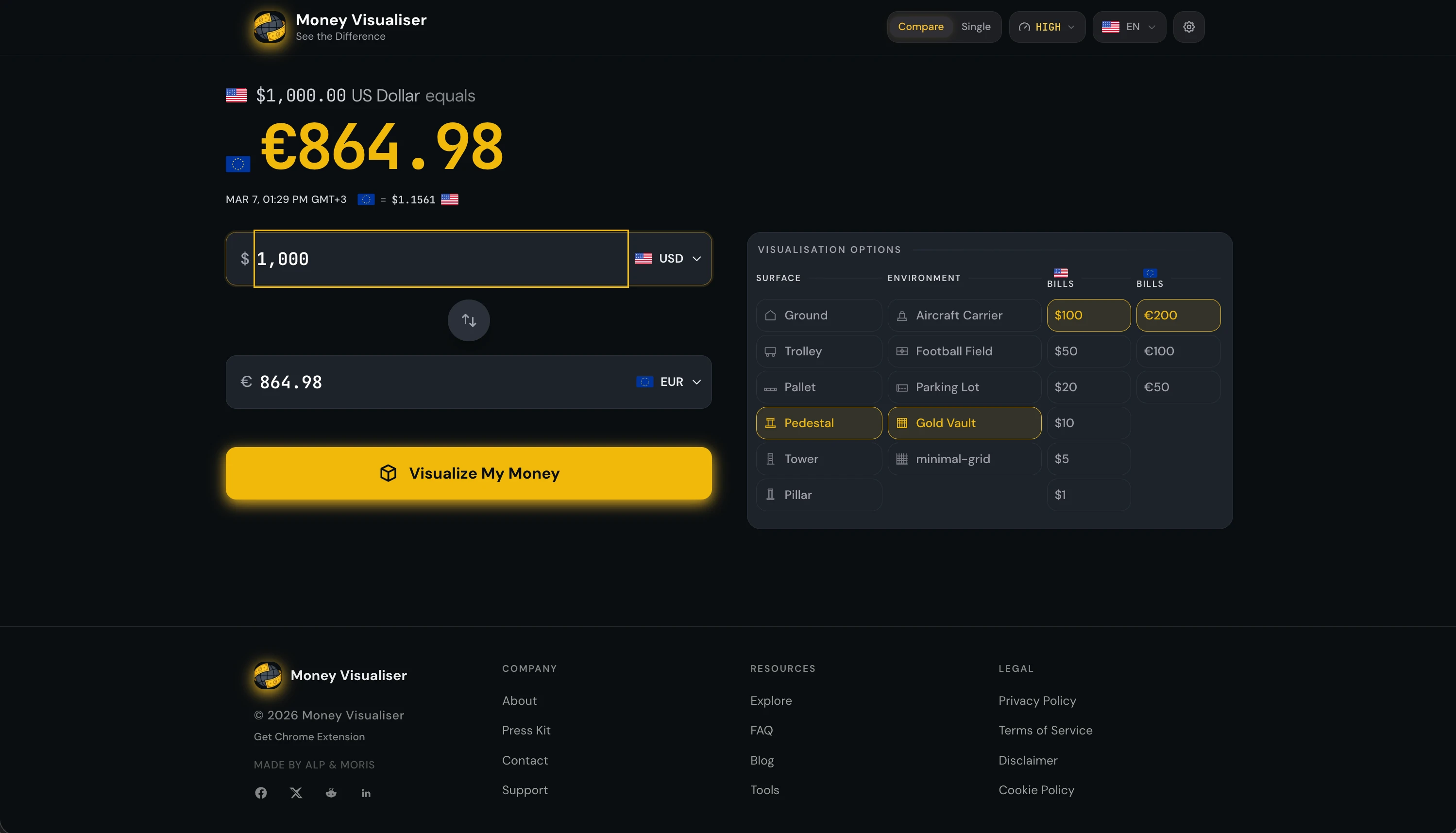Screen dimensions: 1456x833
Task: Select the Tower surface option
Action: click(x=818, y=459)
